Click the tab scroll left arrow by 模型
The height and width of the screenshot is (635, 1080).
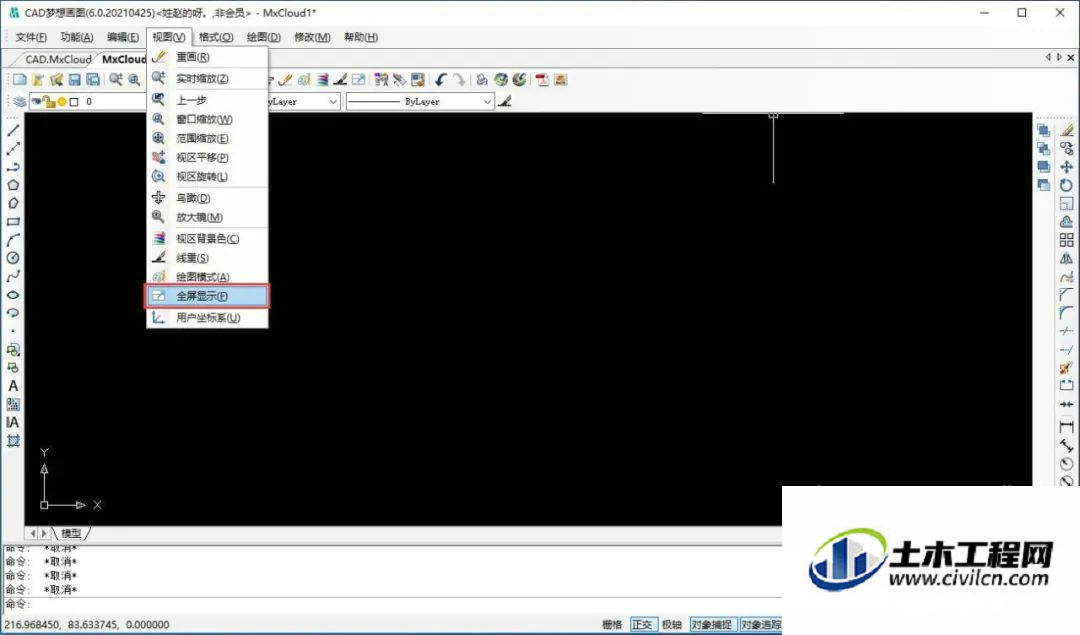pyautogui.click(x=32, y=533)
